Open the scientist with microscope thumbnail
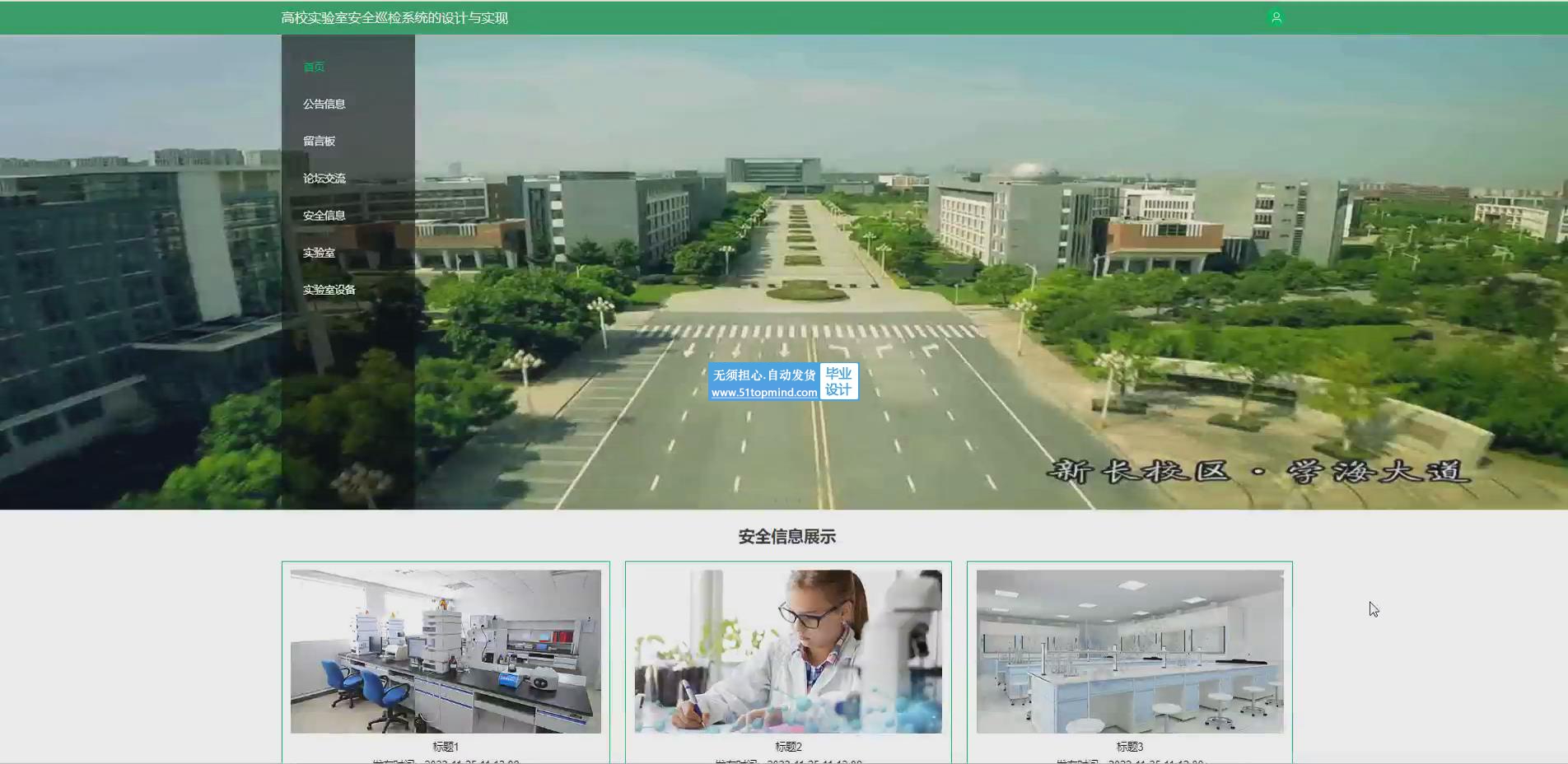Screen dimensions: 1568x764 click(788, 651)
